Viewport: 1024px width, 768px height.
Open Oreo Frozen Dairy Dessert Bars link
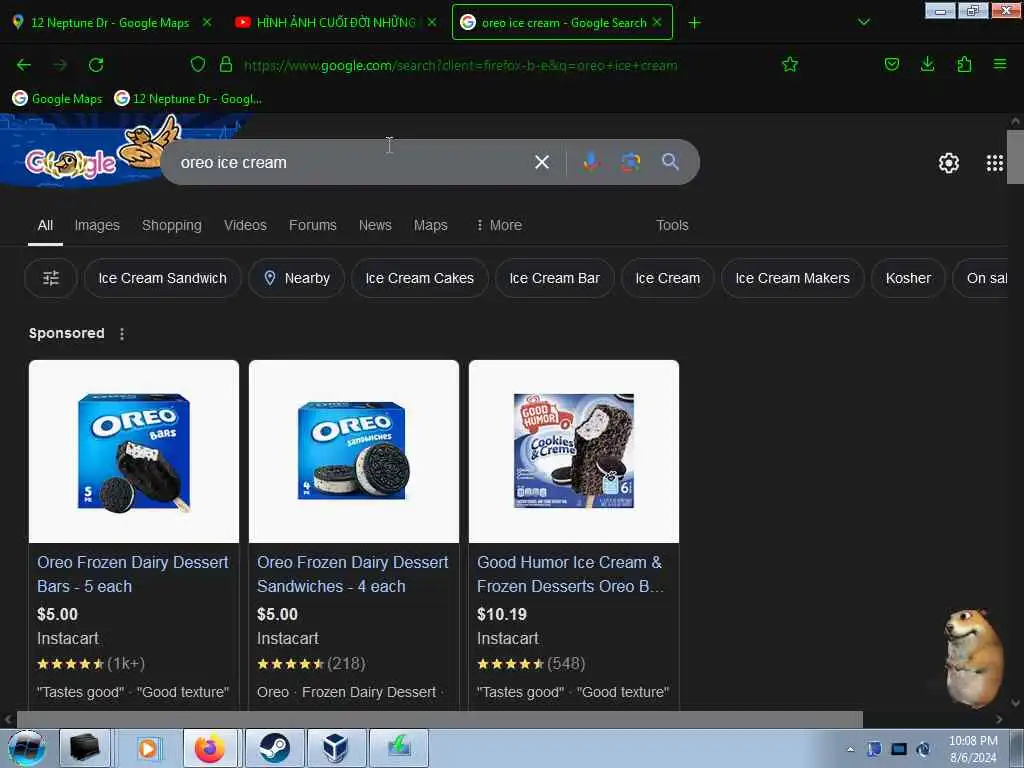[x=133, y=574]
